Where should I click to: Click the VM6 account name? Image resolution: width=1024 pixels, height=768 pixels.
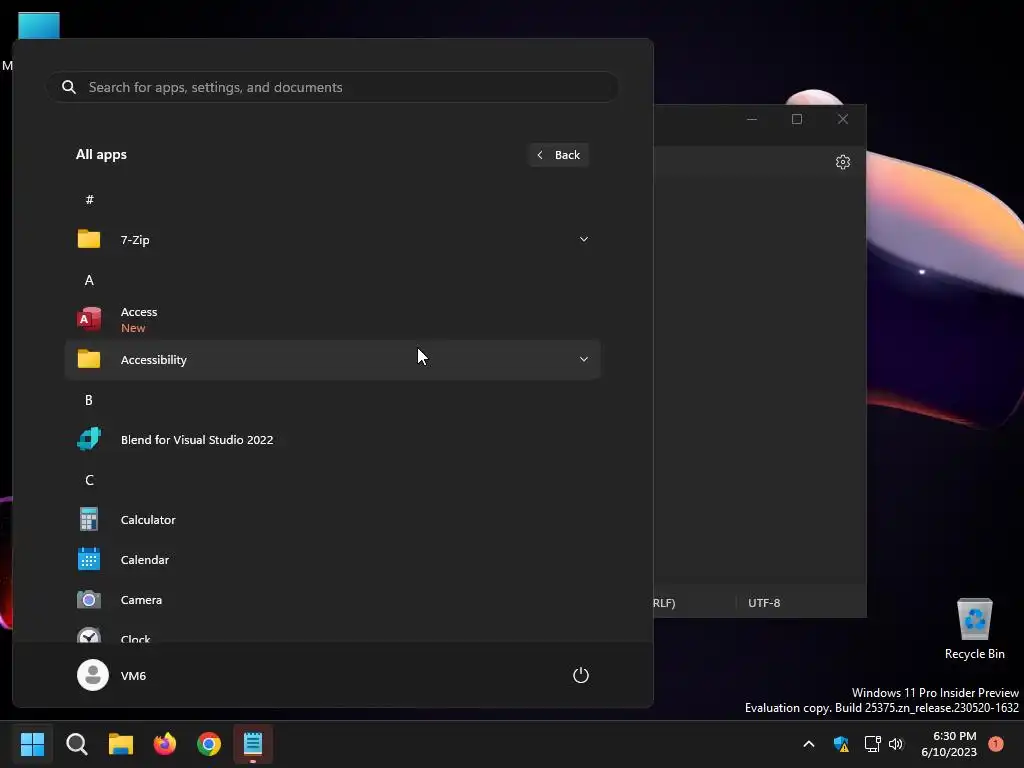pos(133,676)
